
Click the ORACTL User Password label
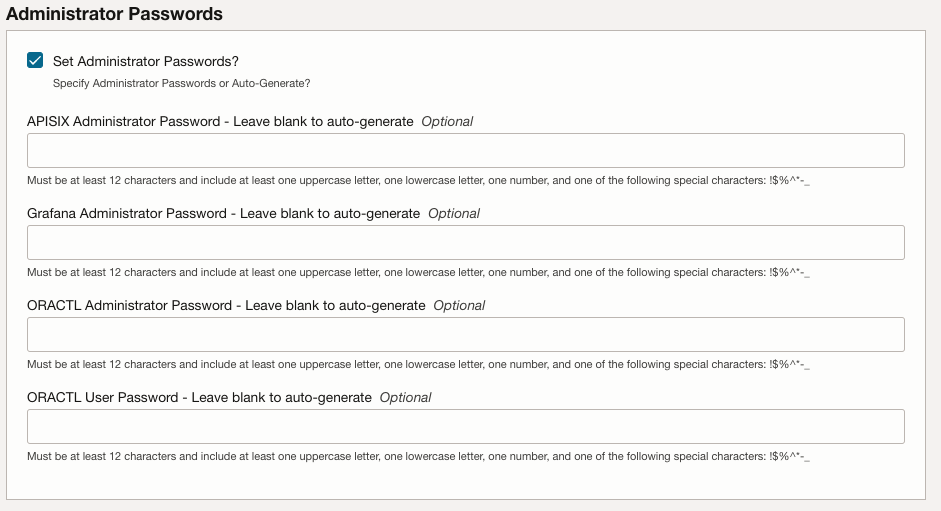(x=199, y=398)
